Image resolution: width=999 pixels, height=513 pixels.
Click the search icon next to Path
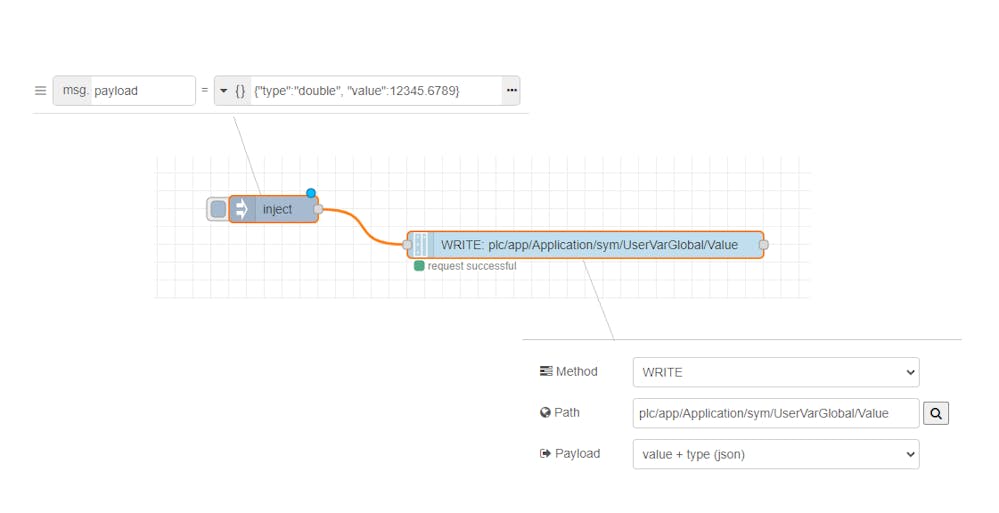935,413
